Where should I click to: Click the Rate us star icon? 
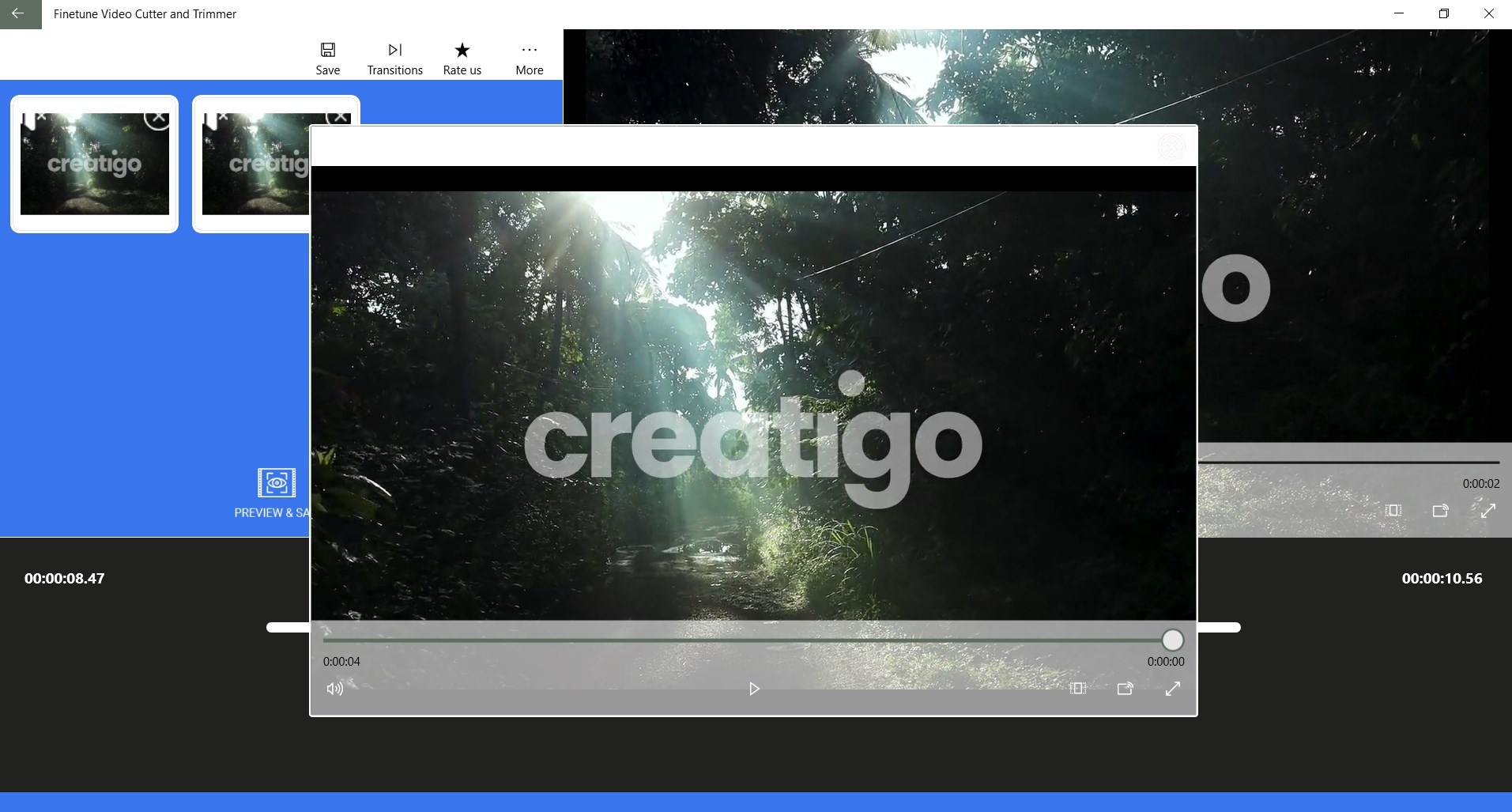coord(462,50)
